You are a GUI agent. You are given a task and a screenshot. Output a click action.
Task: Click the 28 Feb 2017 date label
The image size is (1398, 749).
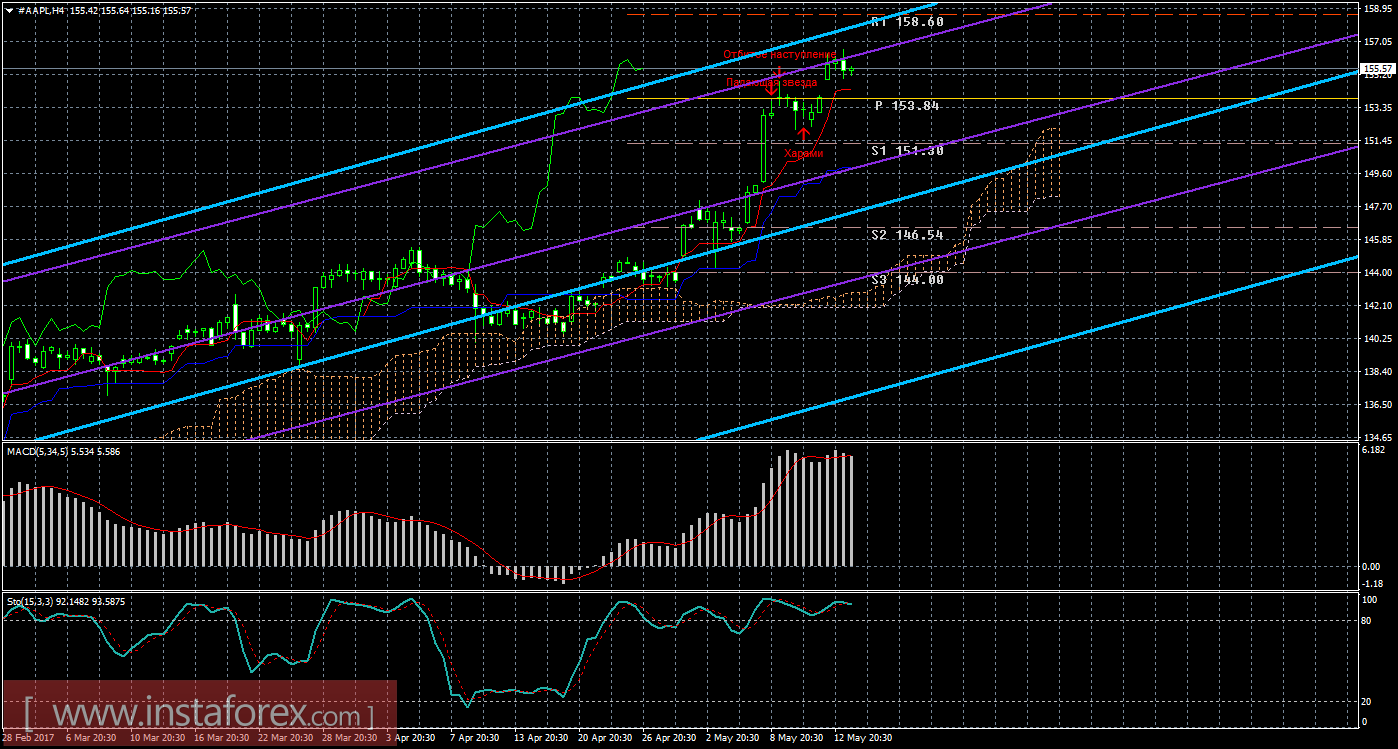[x=29, y=738]
